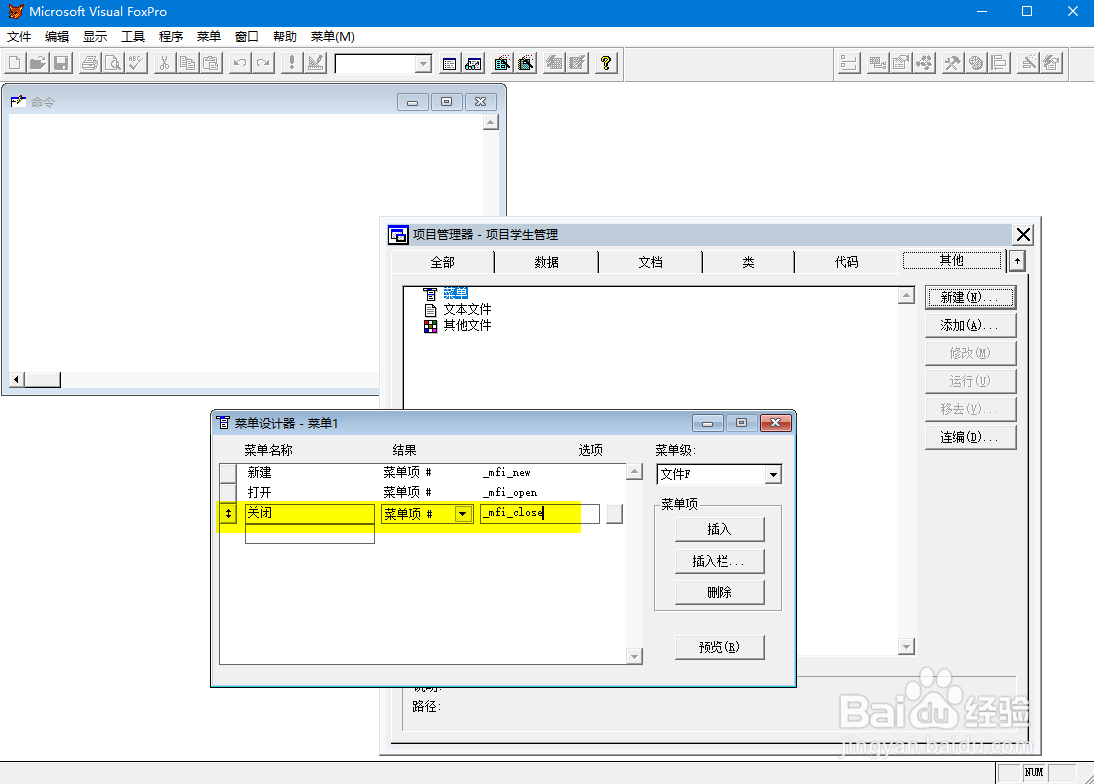Click the Code Window icon
1094x784 pixels.
(924, 63)
